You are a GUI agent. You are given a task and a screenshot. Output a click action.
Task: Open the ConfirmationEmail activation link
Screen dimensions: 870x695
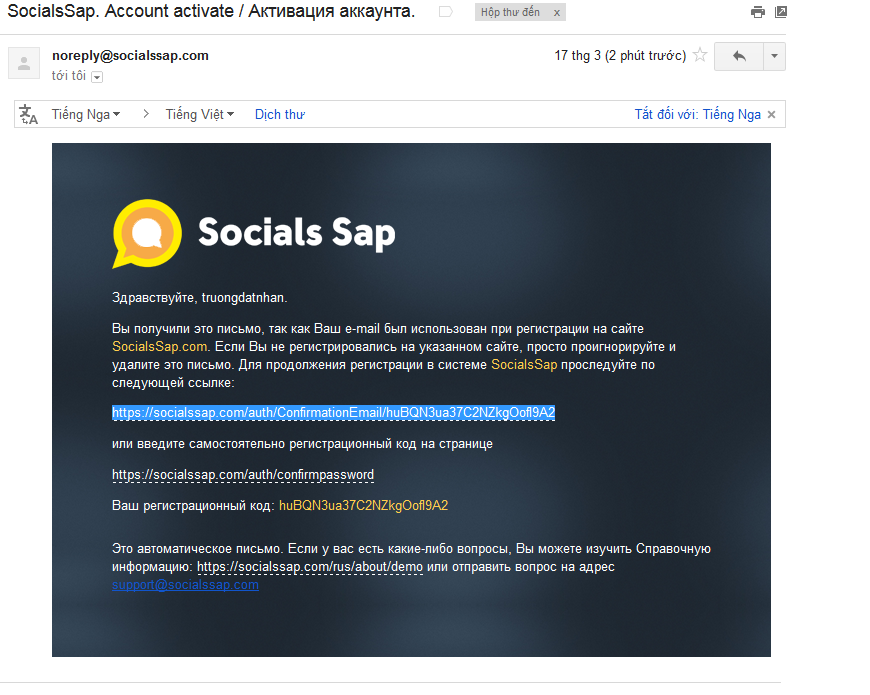[333, 413]
